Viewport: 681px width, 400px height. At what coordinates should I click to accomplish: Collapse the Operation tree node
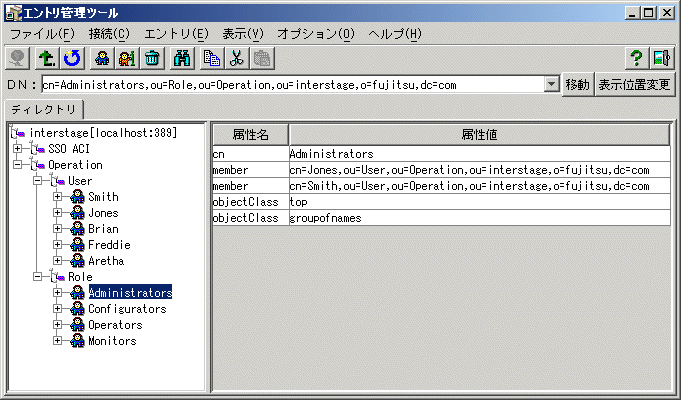(18, 165)
